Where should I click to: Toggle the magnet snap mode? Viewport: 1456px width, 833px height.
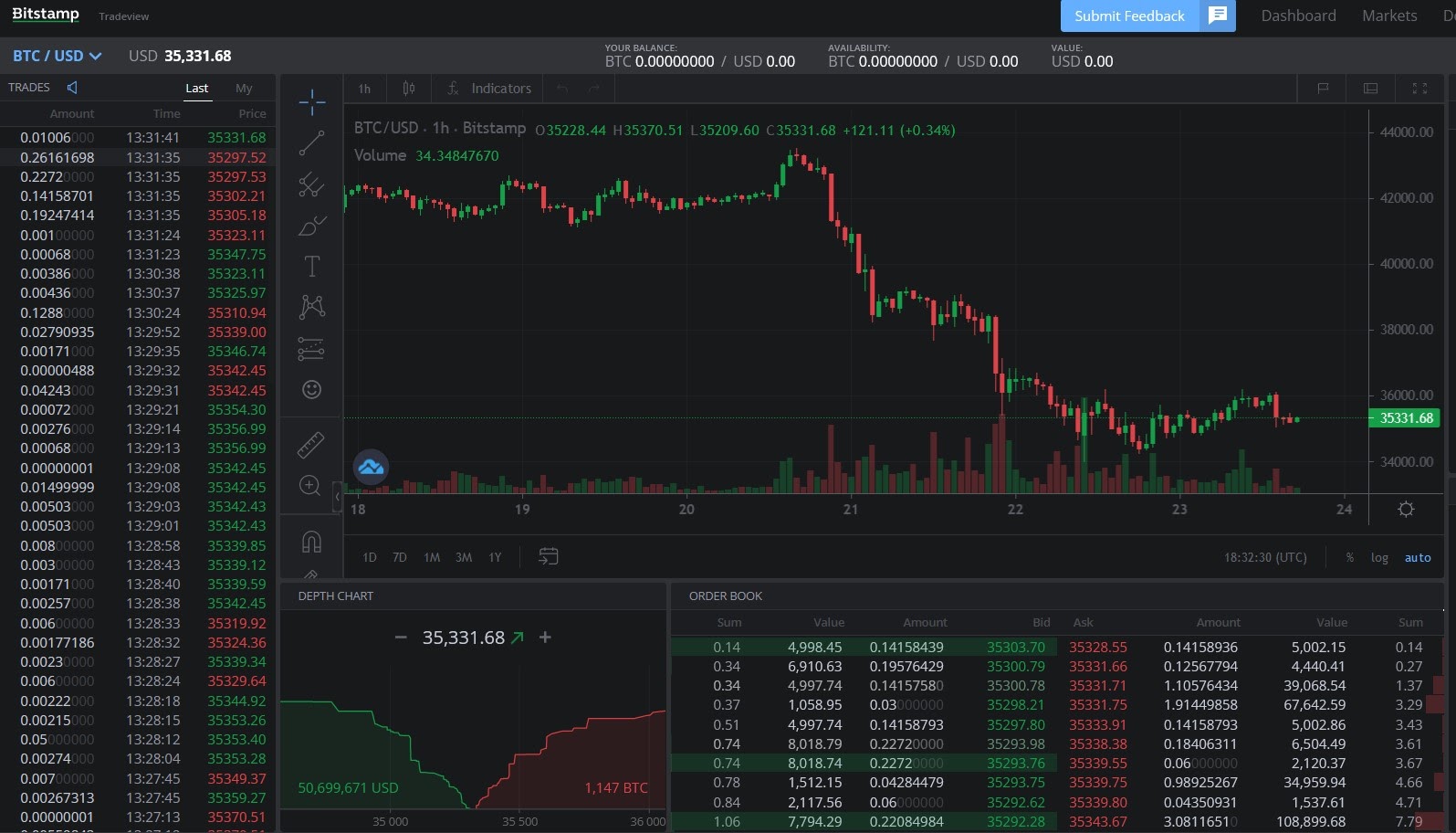(x=311, y=543)
